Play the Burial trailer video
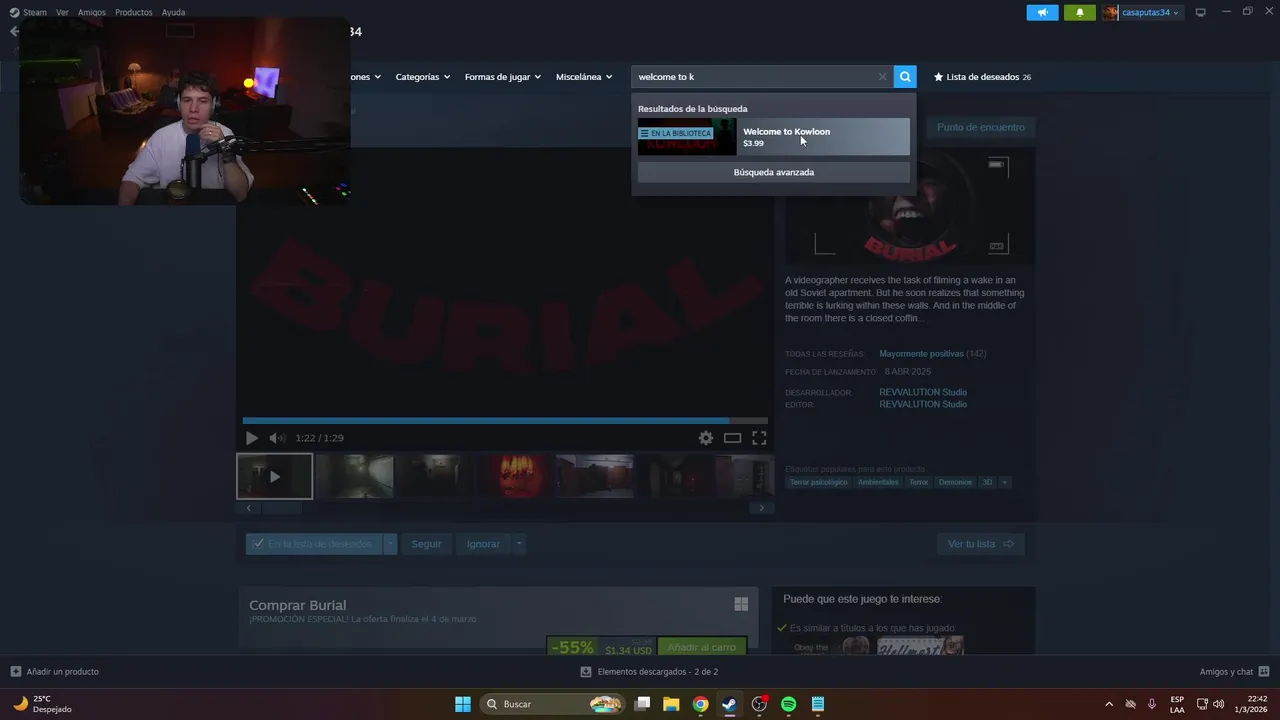The width and height of the screenshot is (1280, 720). (251, 438)
